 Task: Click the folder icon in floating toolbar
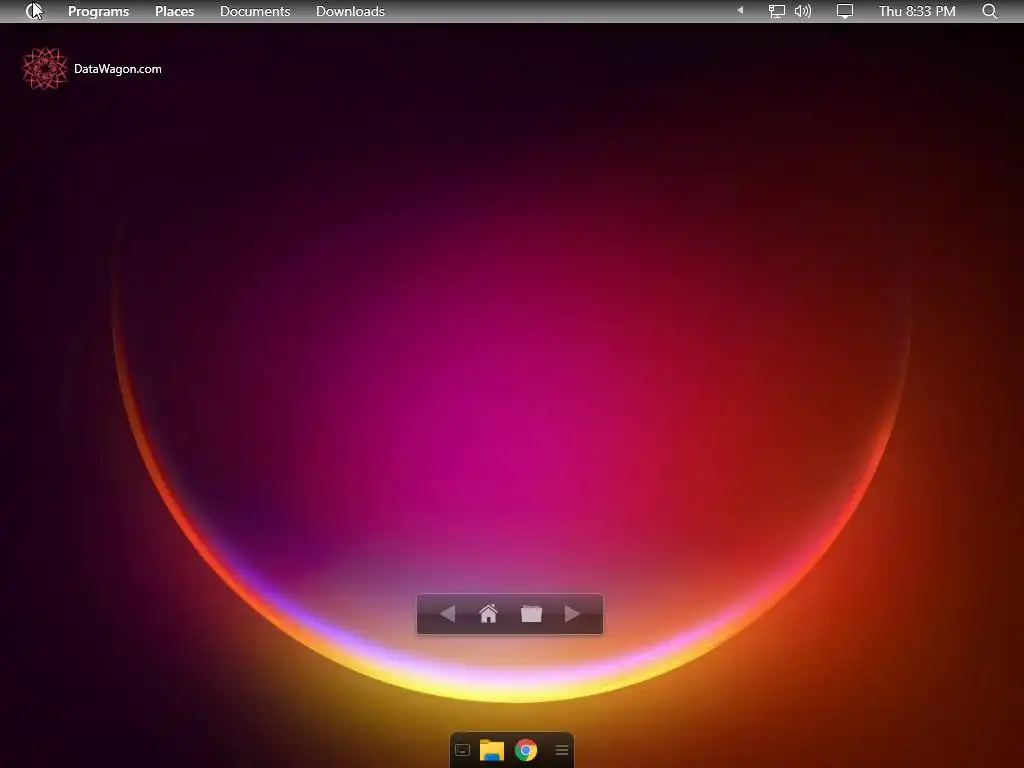[532, 614]
